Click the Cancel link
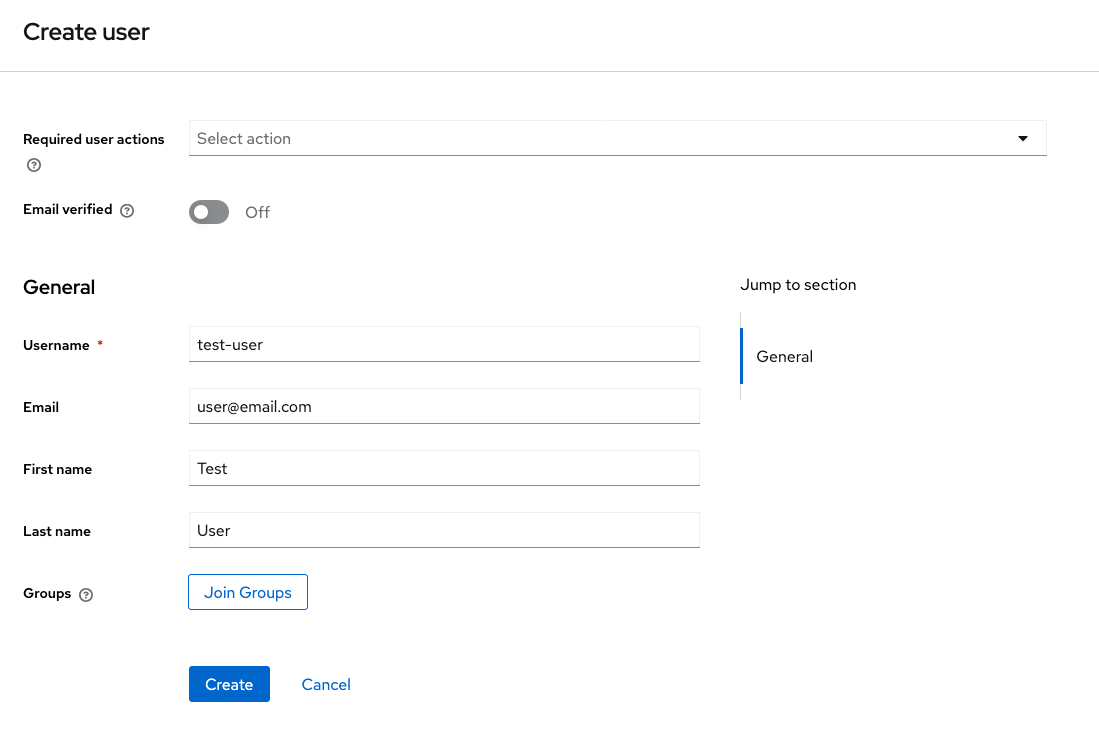This screenshot has width=1099, height=740. tap(326, 685)
